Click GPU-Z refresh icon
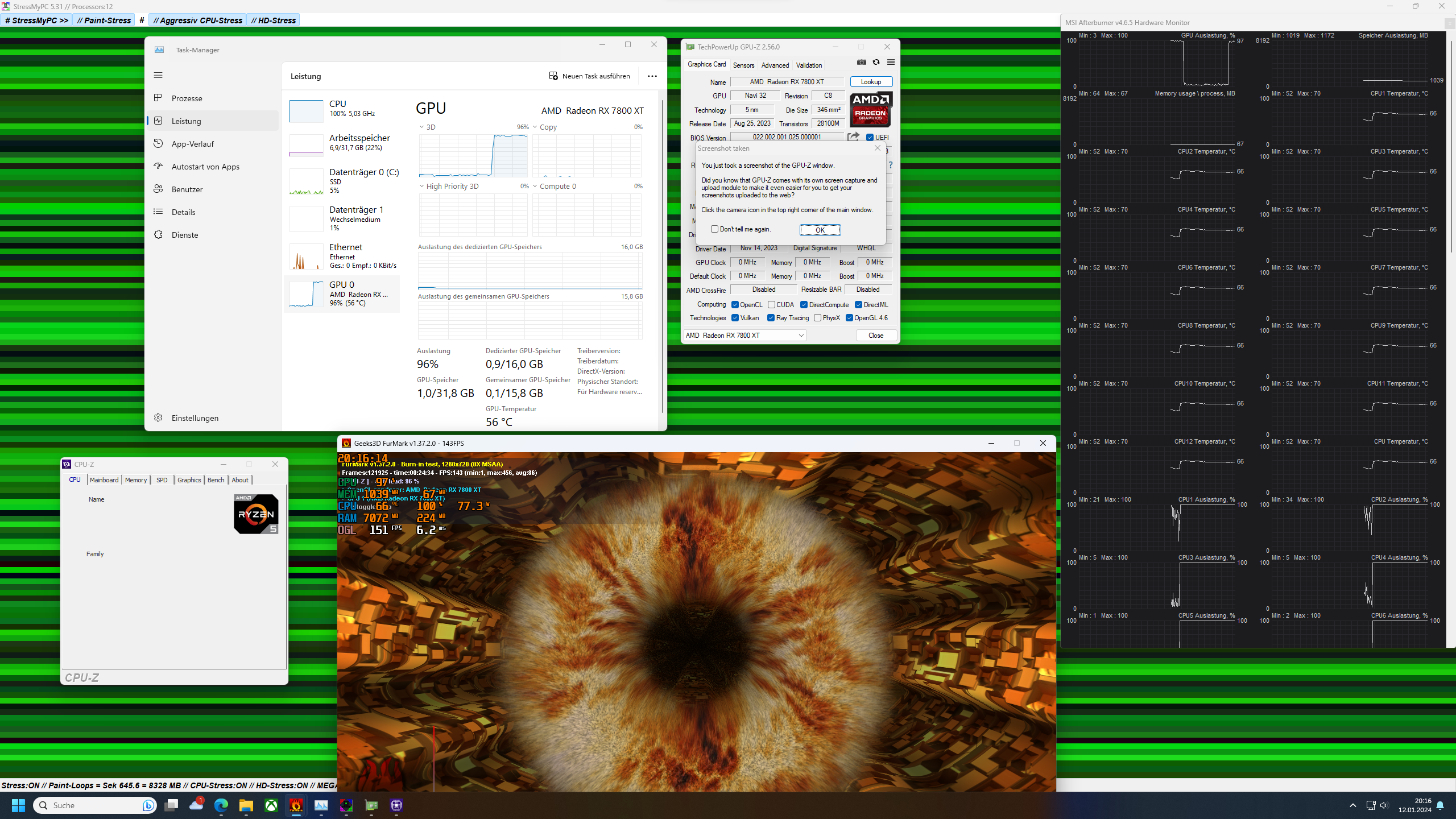The height and width of the screenshot is (819, 1456). (876, 62)
